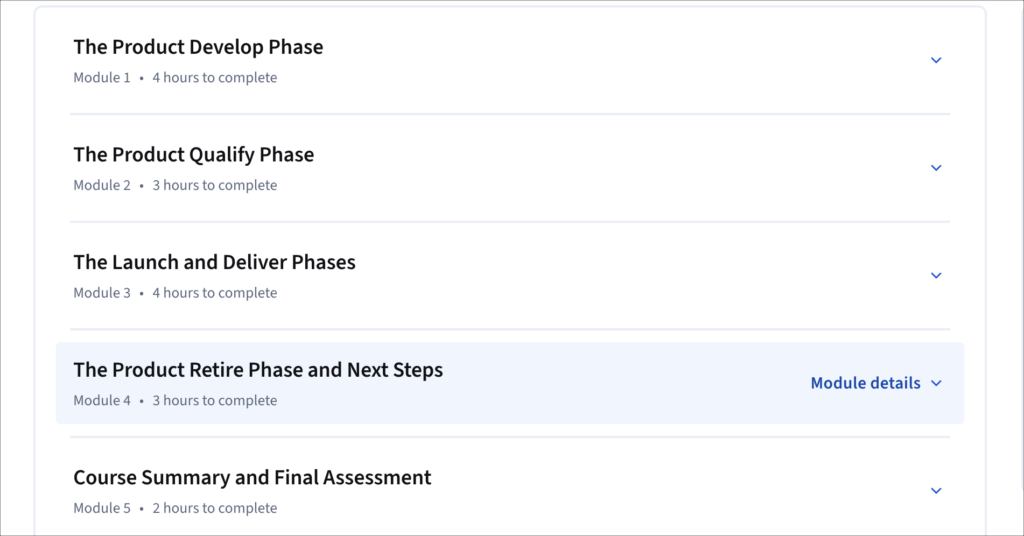1024x536 pixels.
Task: Expand Course Summary and Final Assessment chevron
Action: 936,491
